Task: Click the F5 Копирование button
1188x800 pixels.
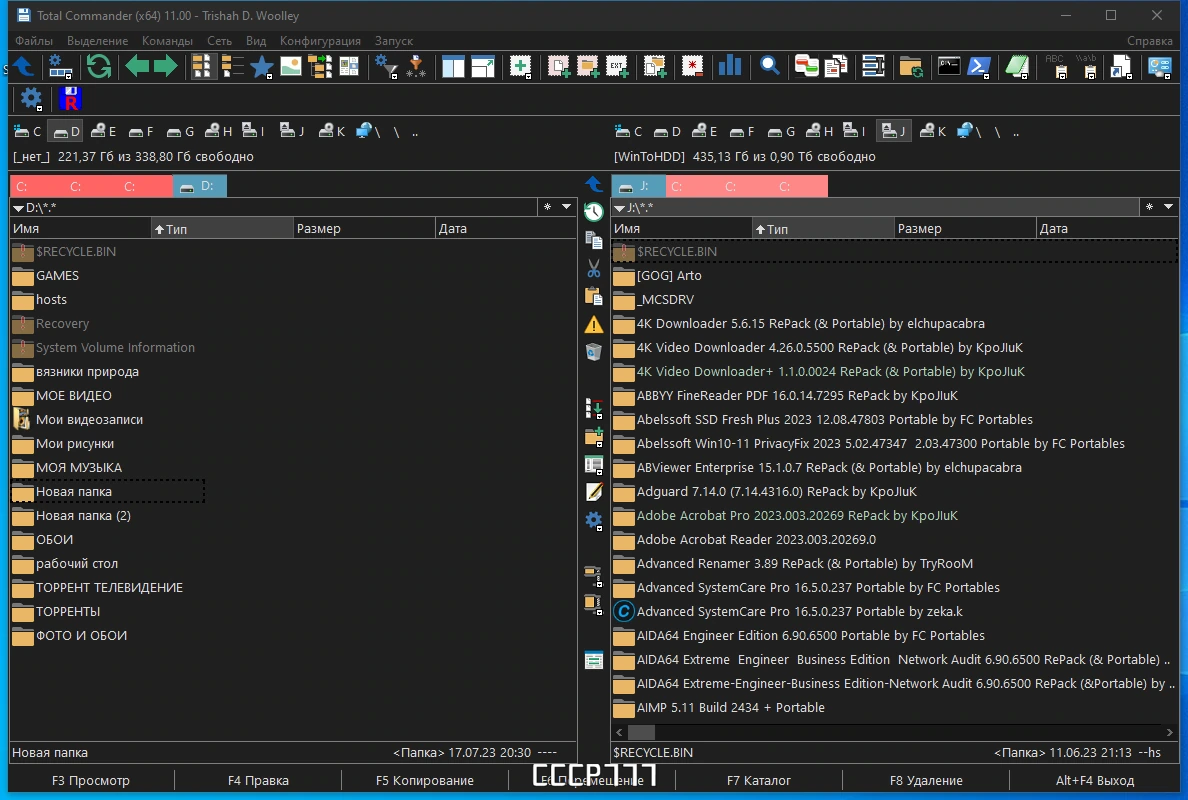Action: coord(424,780)
